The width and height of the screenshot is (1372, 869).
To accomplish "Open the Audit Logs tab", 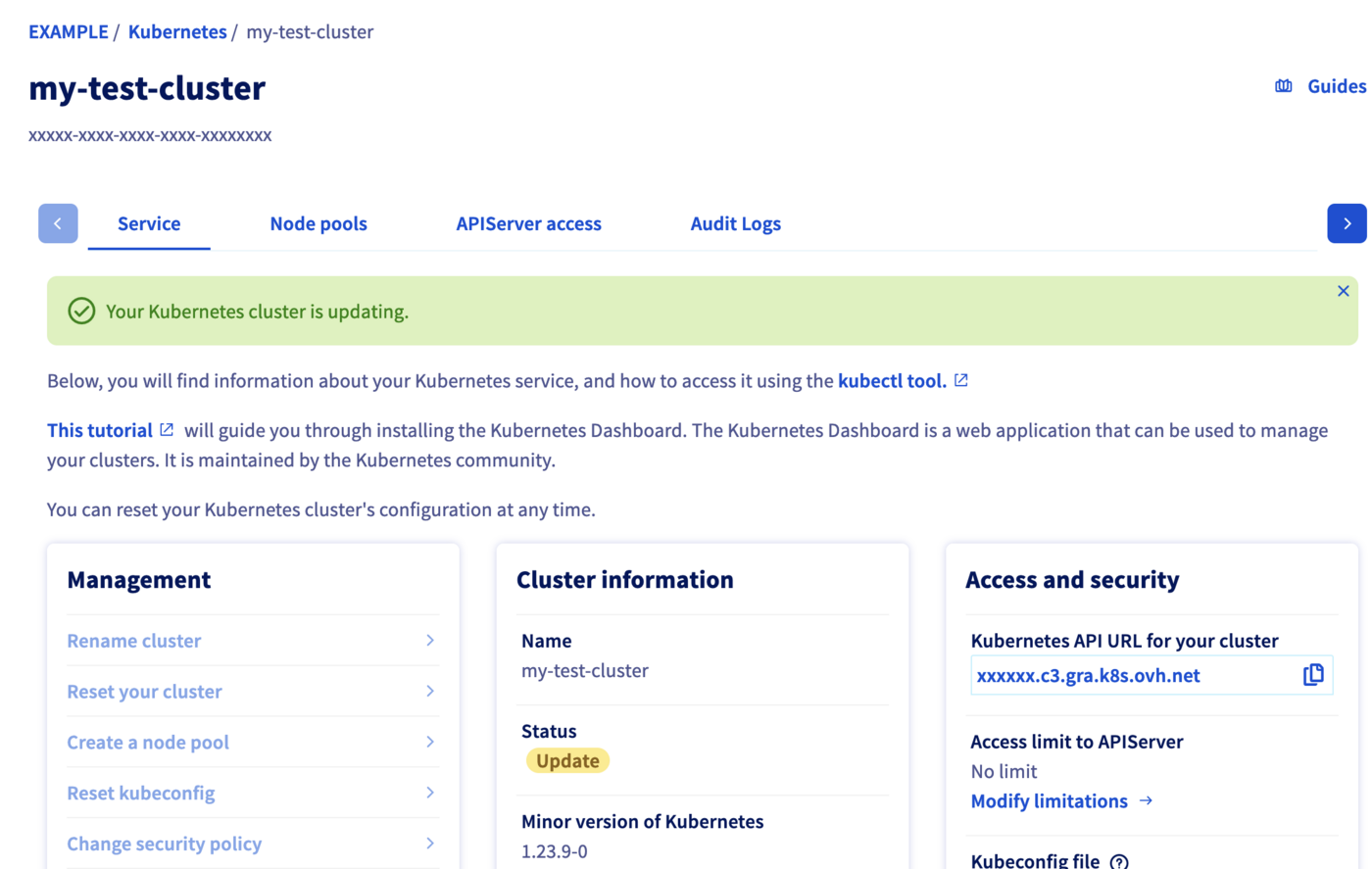I will coord(735,223).
